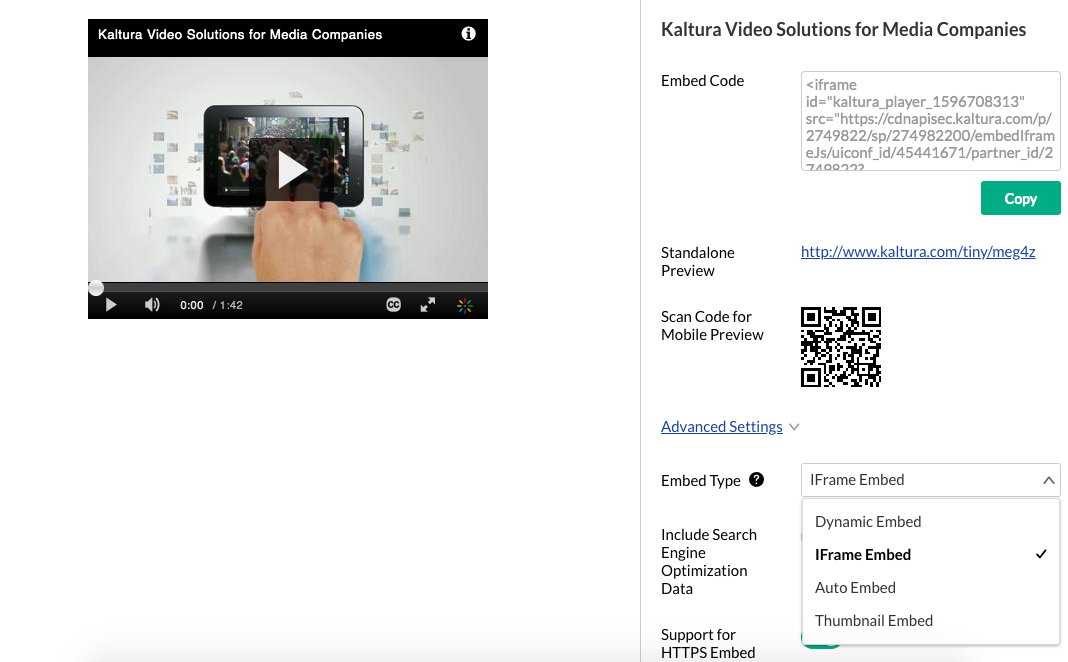The image size is (1068, 662).
Task: Click the 'Embed Code' label
Action: 702,81
